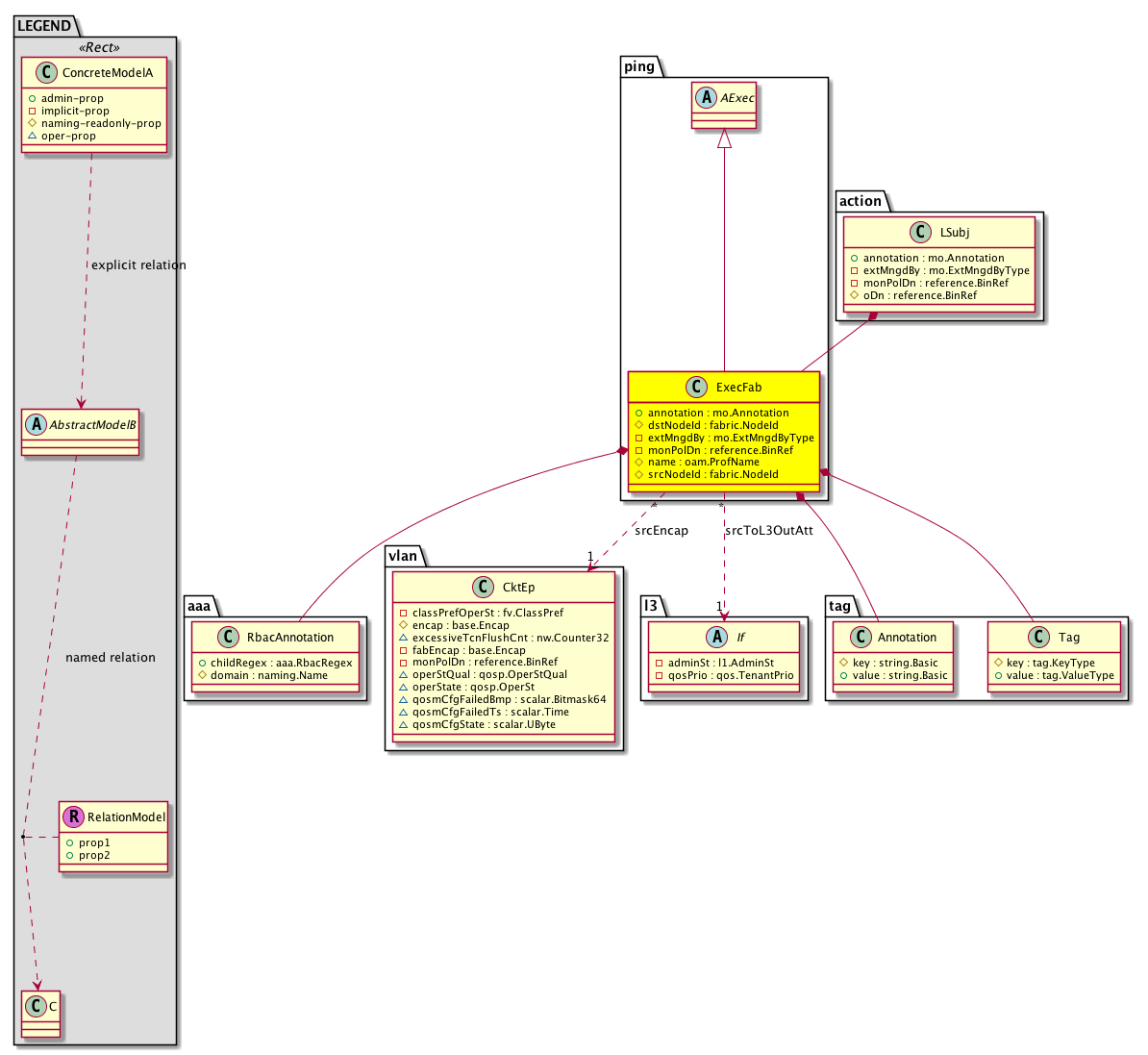The width and height of the screenshot is (1148, 1055).
Task: Click the Annotation class title in tag package
Action: pos(907,637)
